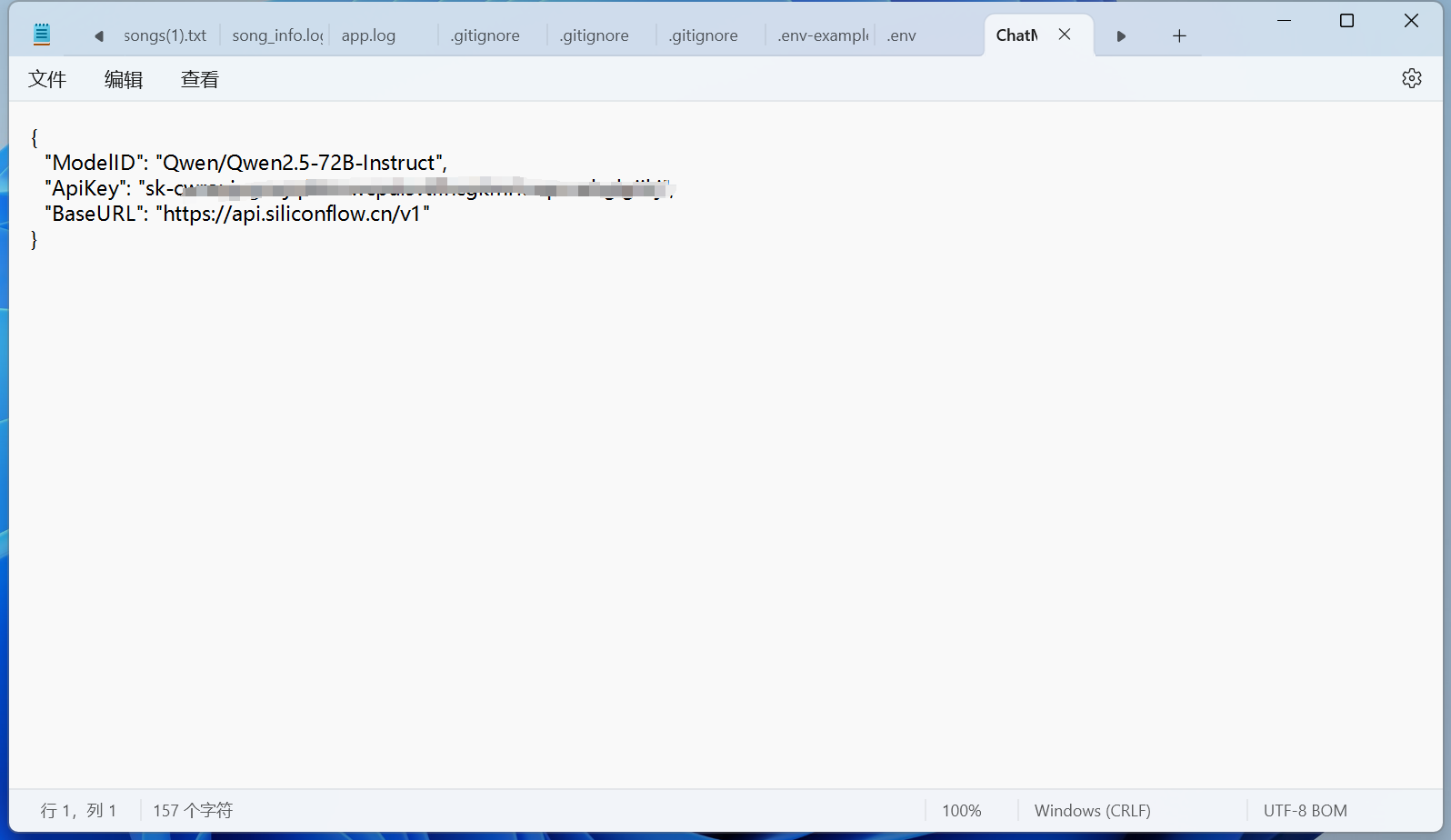1451x840 pixels.
Task: Open the 查看 menu
Action: click(200, 80)
